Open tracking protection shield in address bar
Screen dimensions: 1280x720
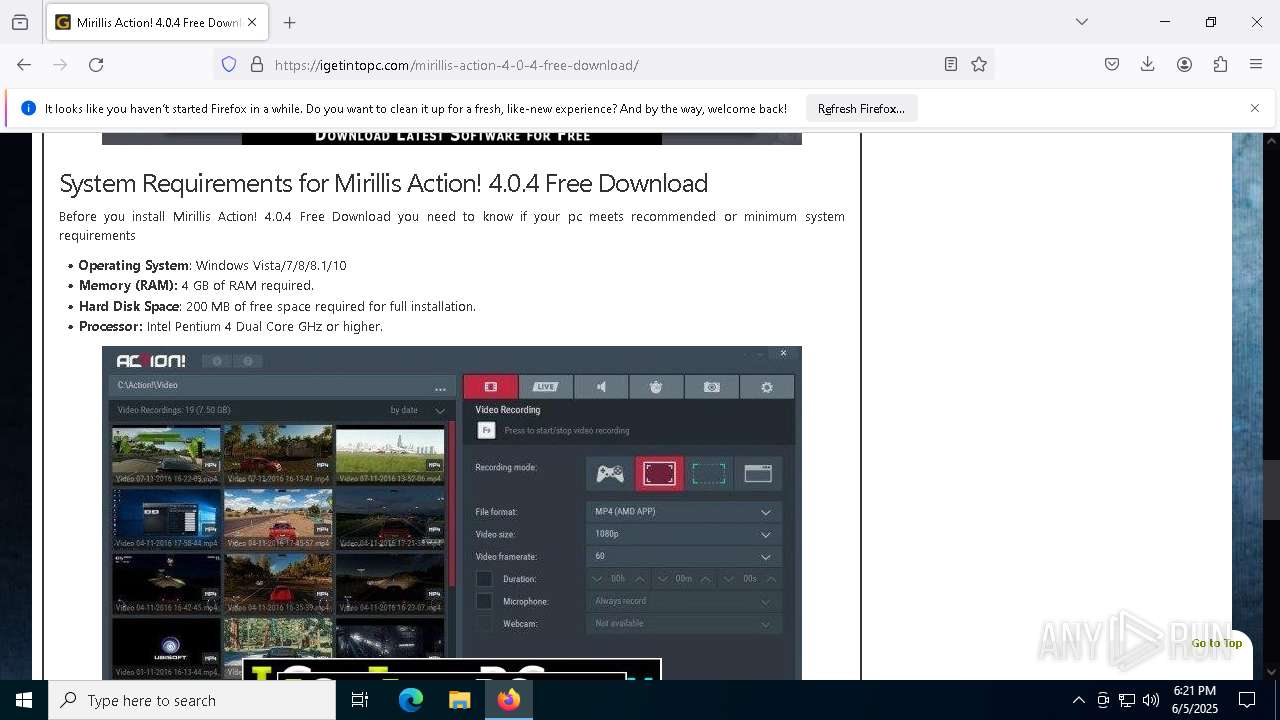[229, 64]
